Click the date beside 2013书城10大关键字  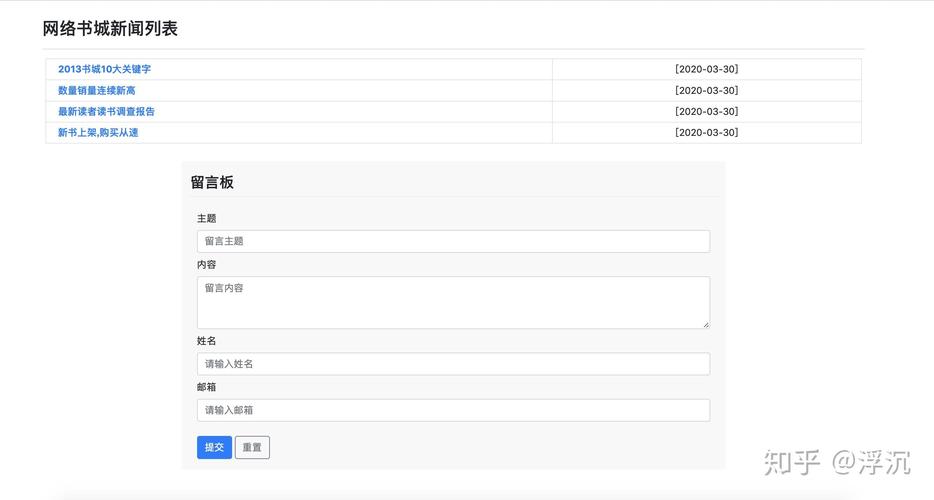pos(706,69)
